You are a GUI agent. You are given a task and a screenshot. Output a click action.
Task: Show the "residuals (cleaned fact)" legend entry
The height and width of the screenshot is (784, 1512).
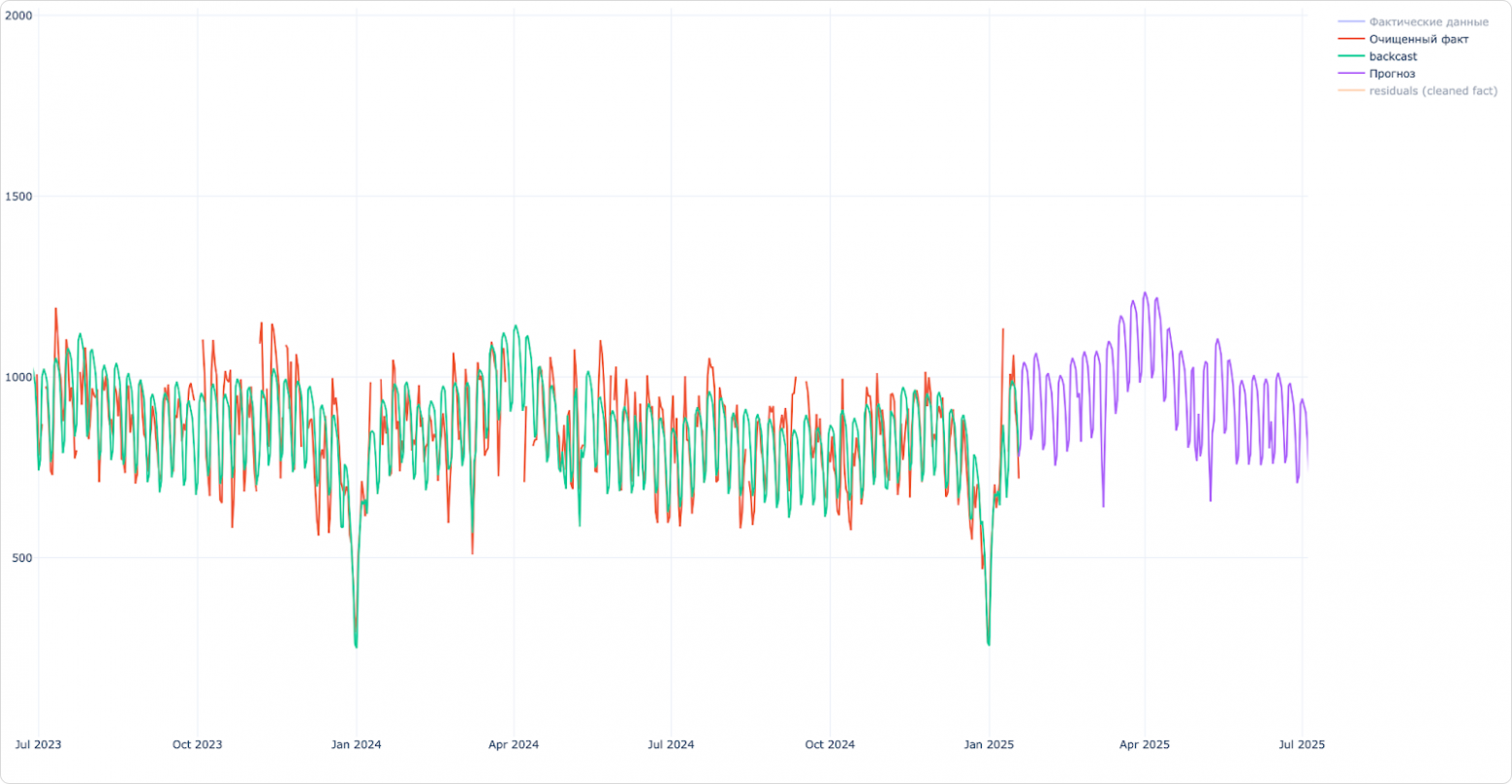(x=1433, y=91)
